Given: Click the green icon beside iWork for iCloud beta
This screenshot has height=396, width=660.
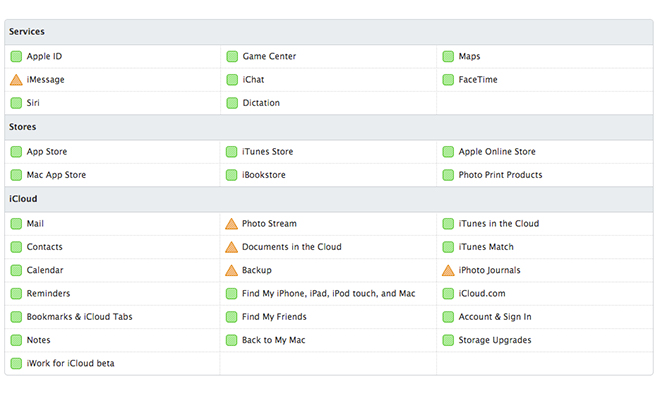Looking at the screenshot, I should click(x=16, y=363).
